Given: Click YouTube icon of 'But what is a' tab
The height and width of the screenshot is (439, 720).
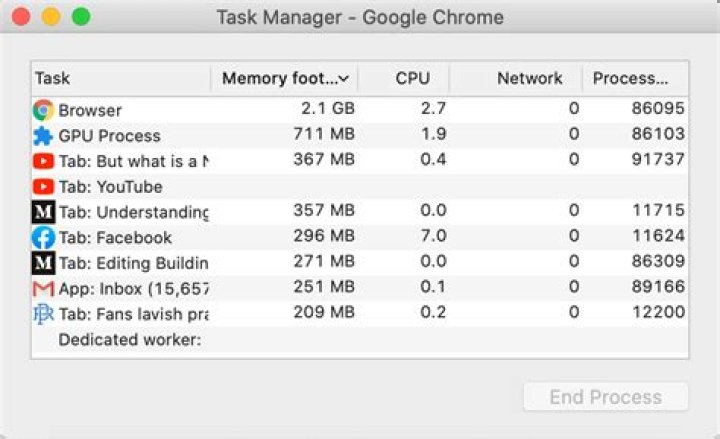Looking at the screenshot, I should coord(43,161).
